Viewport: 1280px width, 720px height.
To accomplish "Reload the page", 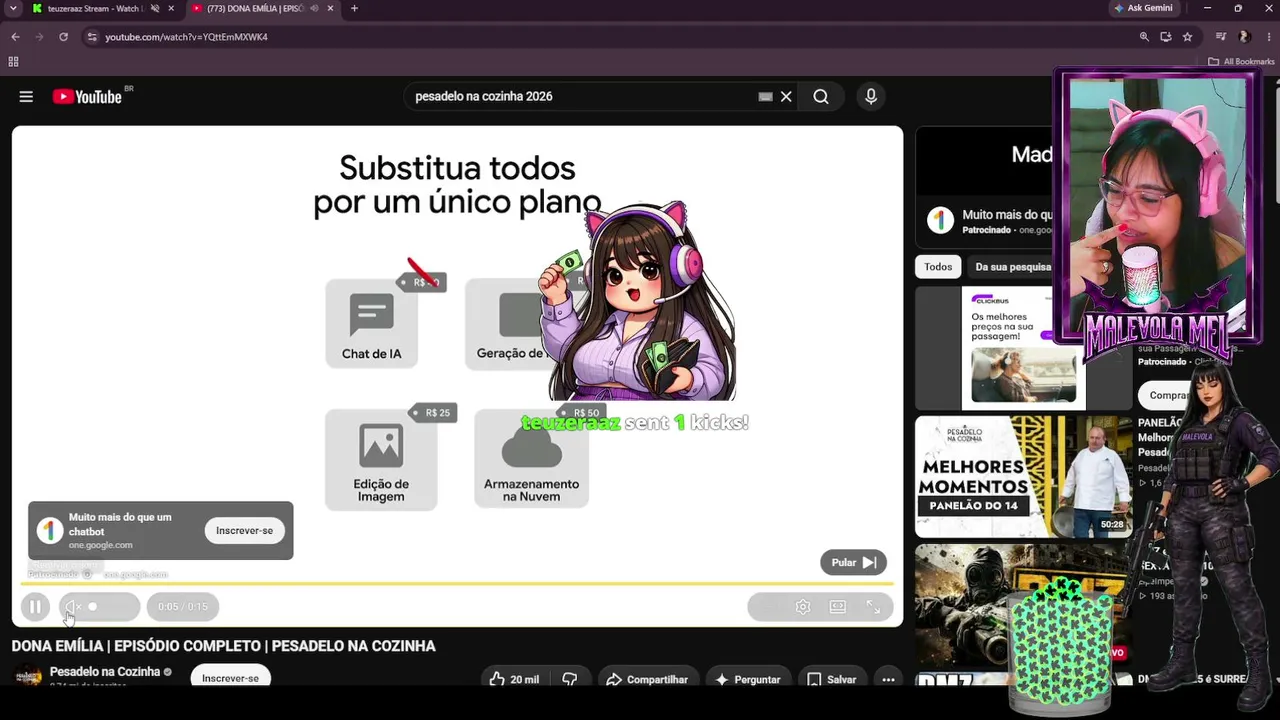I will pyautogui.click(x=63, y=37).
